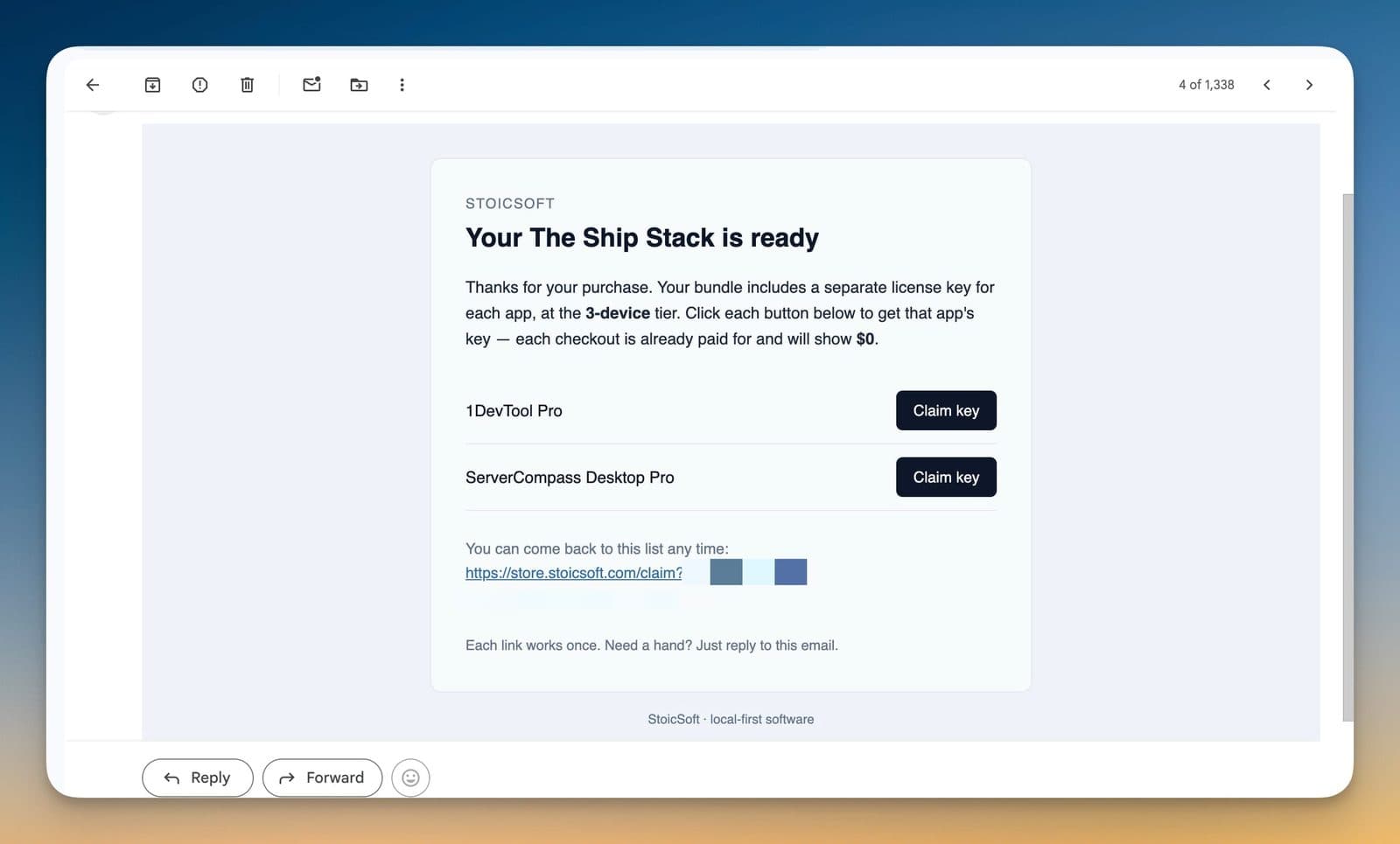Screen dimensions: 1400x844
Task: Click the STOICSOFT brand label
Action: click(x=510, y=204)
